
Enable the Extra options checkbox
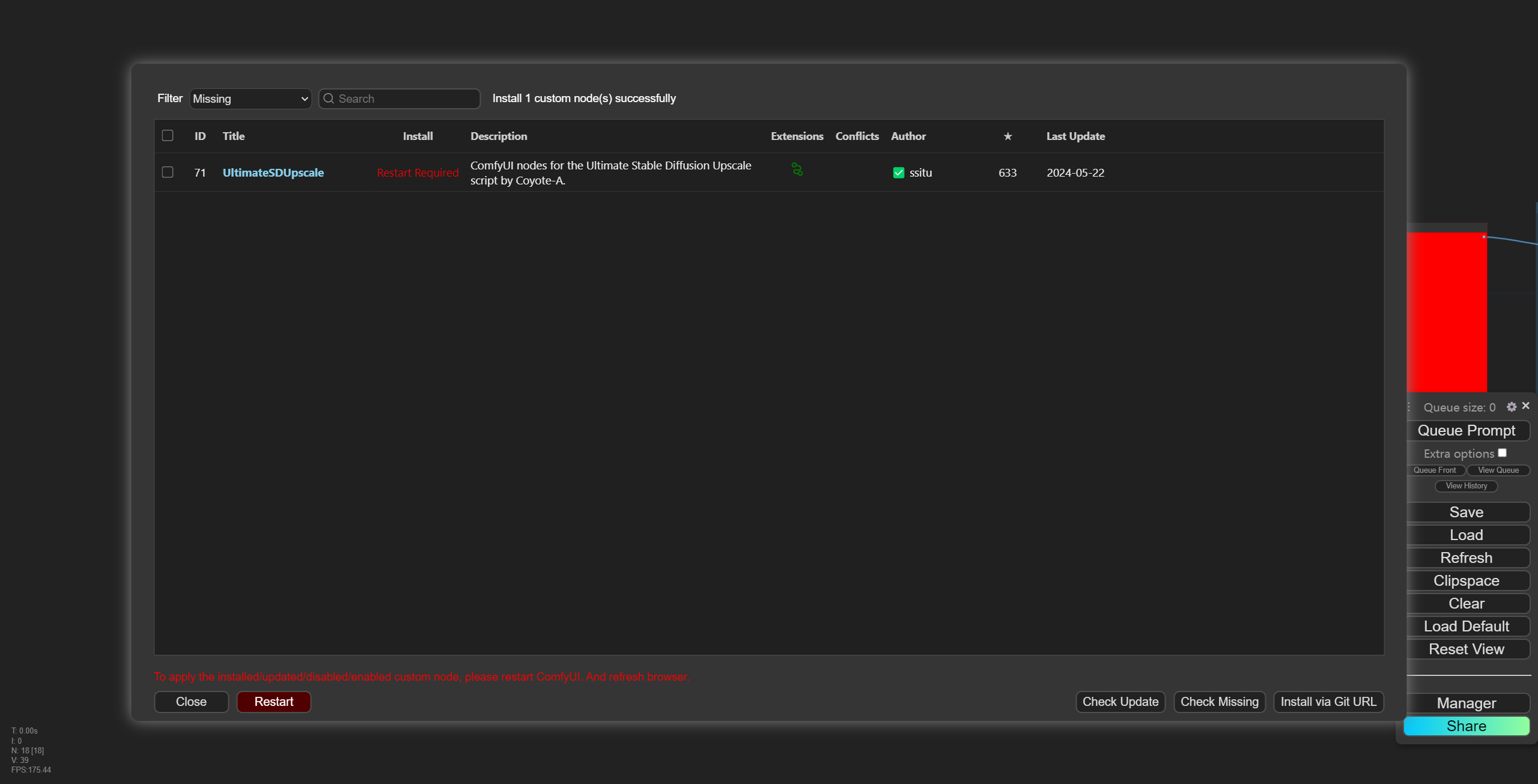[x=1502, y=453]
